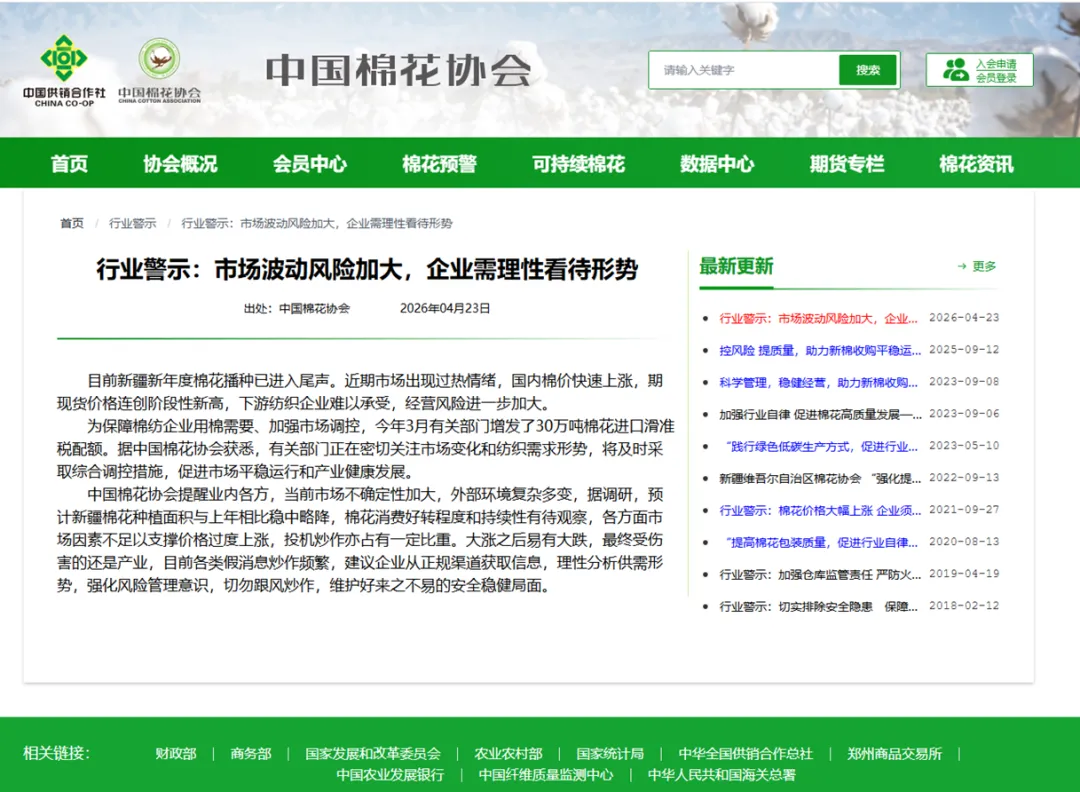The width and height of the screenshot is (1080, 792).
Task: Click the date 2018-02-12 in the sidebar
Action: coord(964,605)
